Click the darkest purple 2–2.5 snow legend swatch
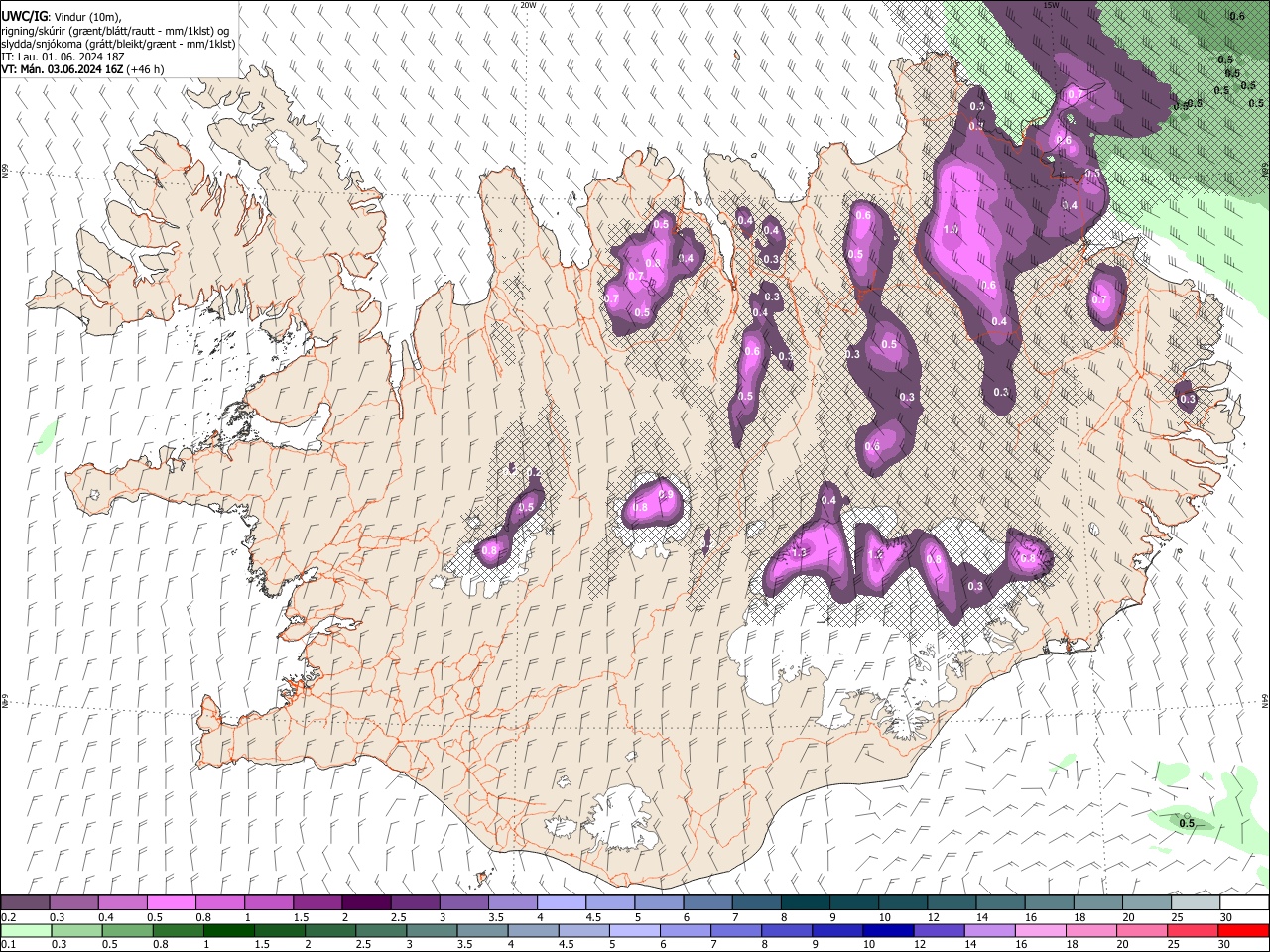Viewport: 1270px width, 952px height. coord(366,903)
